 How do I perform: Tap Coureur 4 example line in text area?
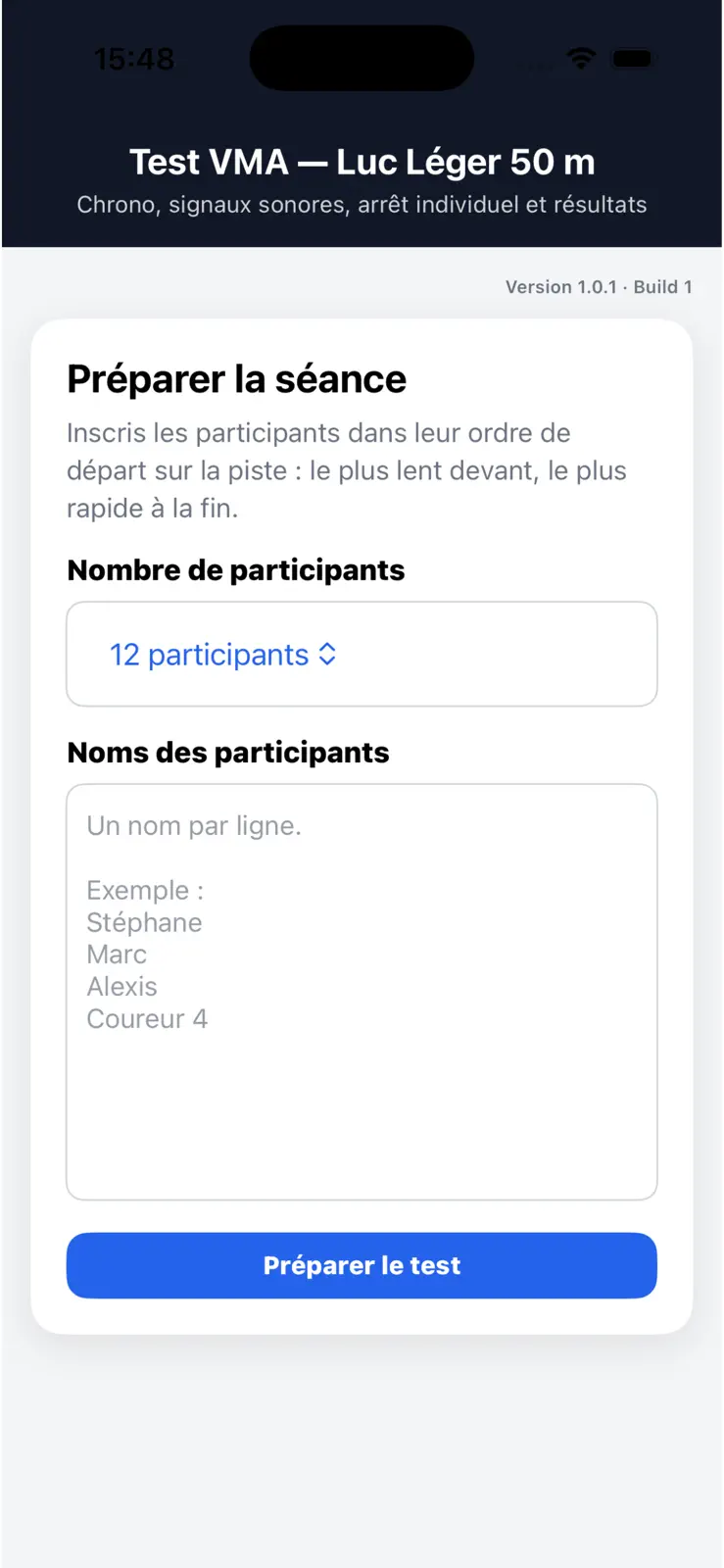click(x=147, y=1019)
